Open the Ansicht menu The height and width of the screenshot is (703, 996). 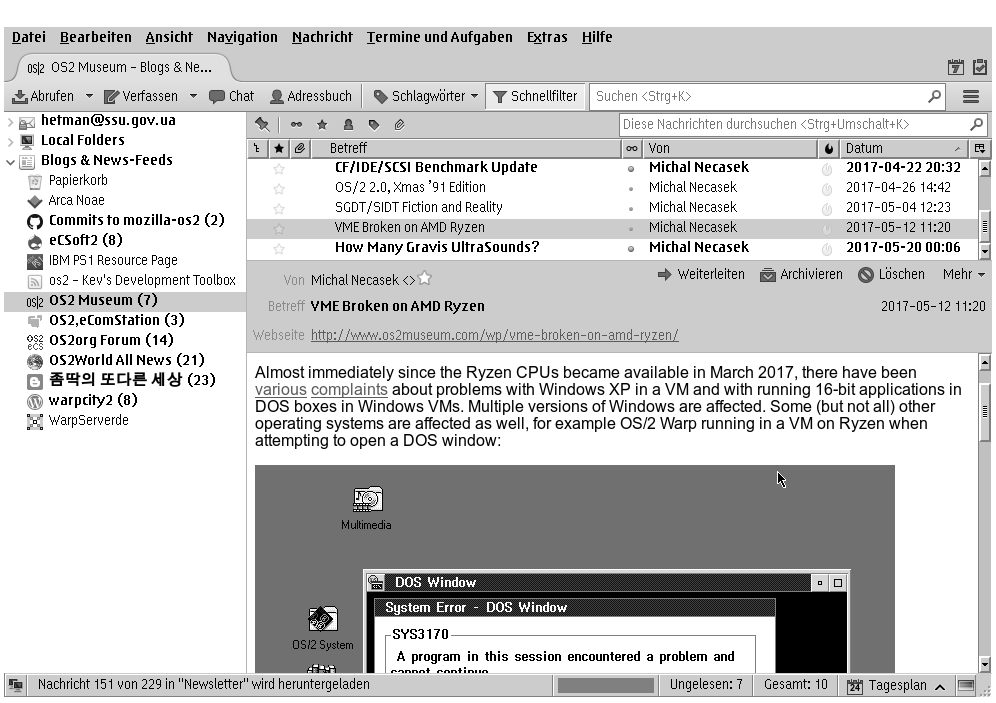[x=169, y=37]
